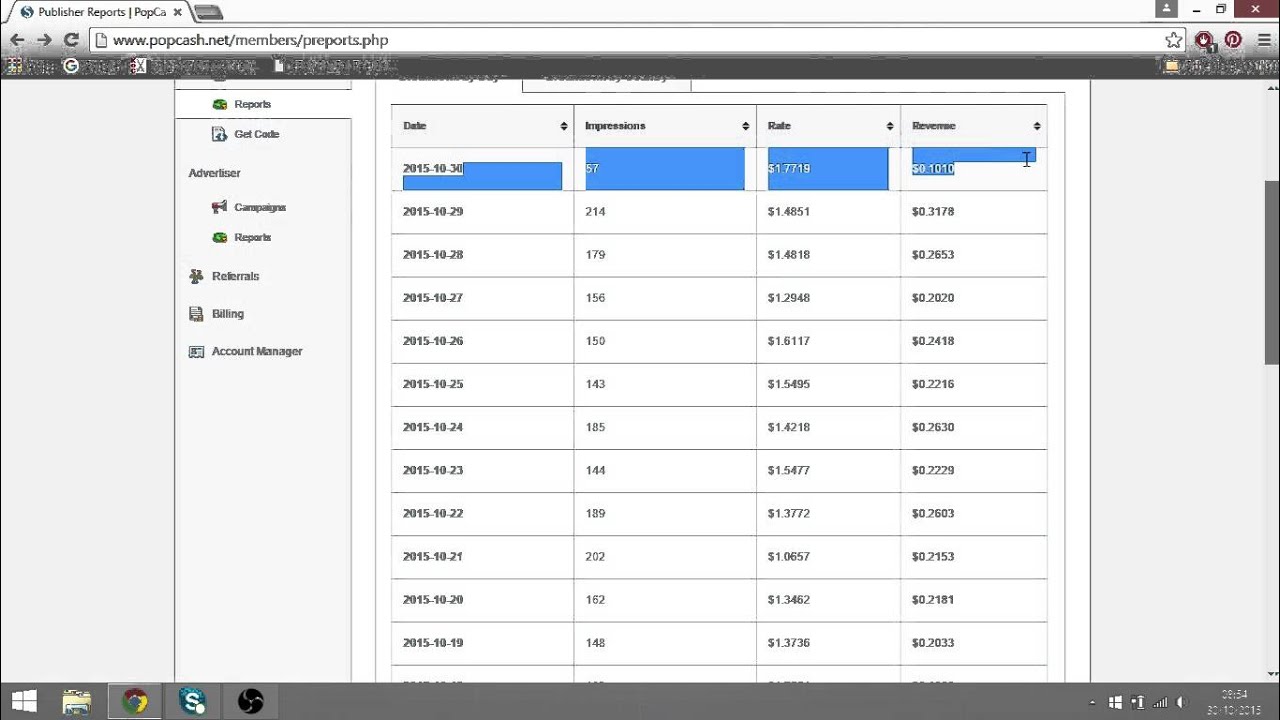Click the Advertiser Reports link
The height and width of the screenshot is (720, 1280).
pos(251,237)
